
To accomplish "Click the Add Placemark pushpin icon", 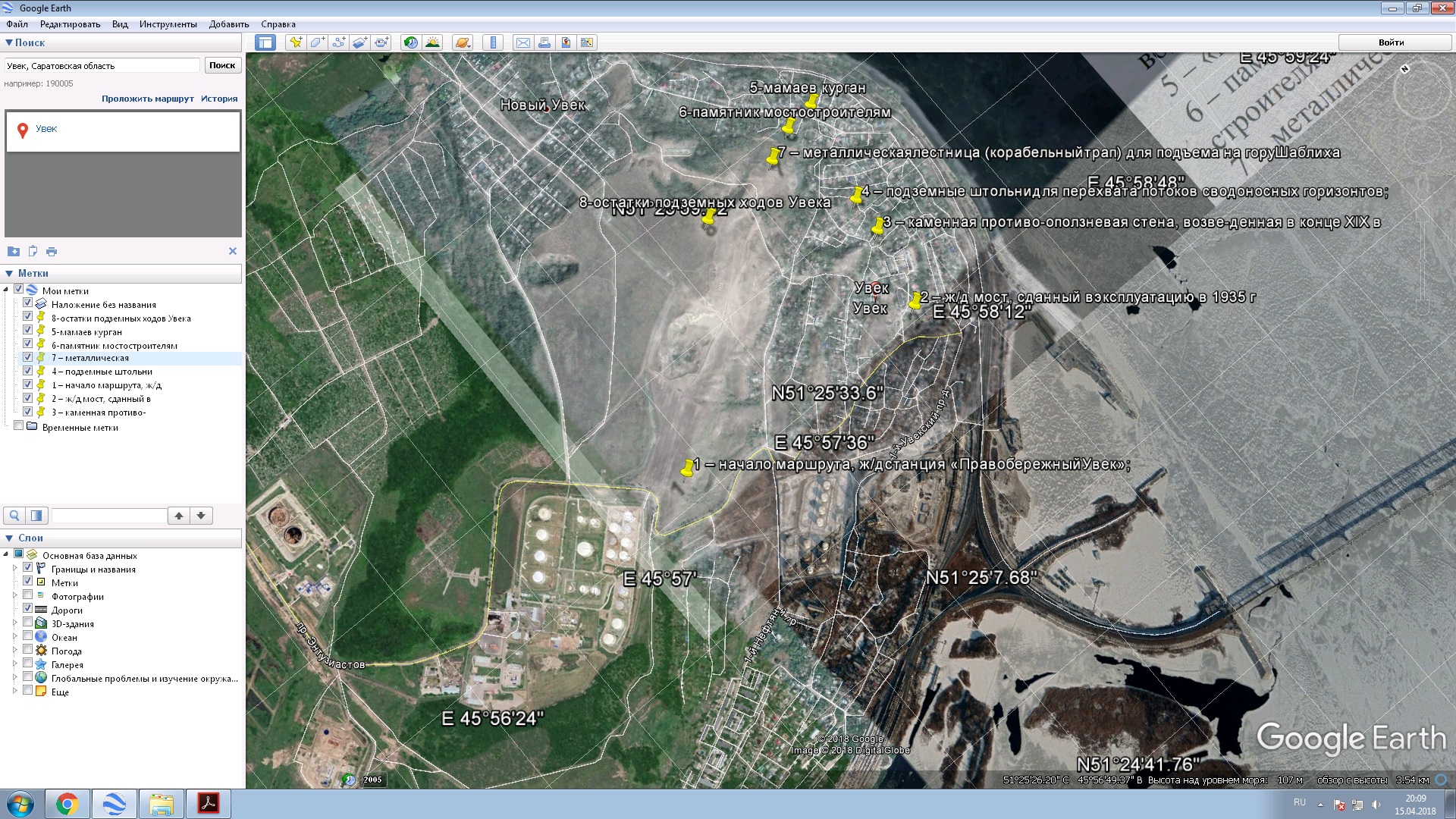I will click(296, 42).
